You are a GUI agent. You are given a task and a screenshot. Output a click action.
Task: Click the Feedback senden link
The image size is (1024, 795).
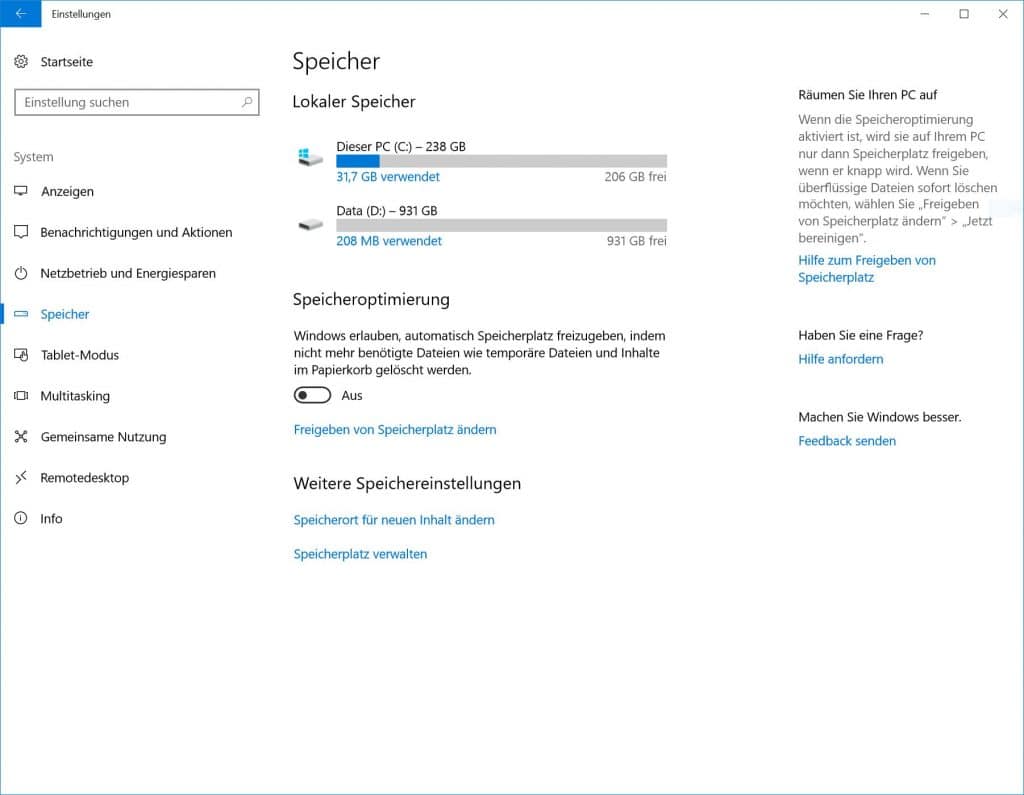click(x=846, y=441)
